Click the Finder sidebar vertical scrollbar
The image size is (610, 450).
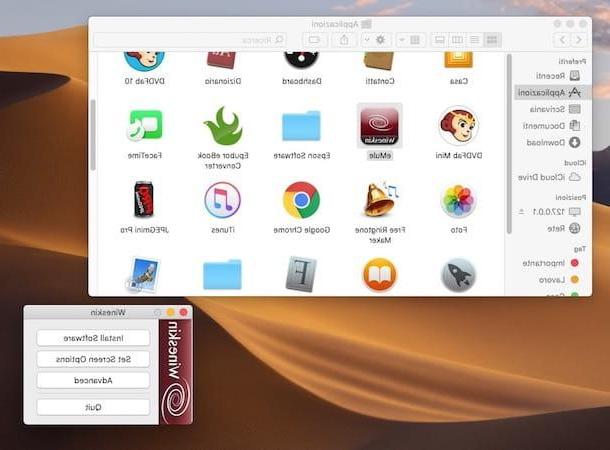tap(509, 144)
